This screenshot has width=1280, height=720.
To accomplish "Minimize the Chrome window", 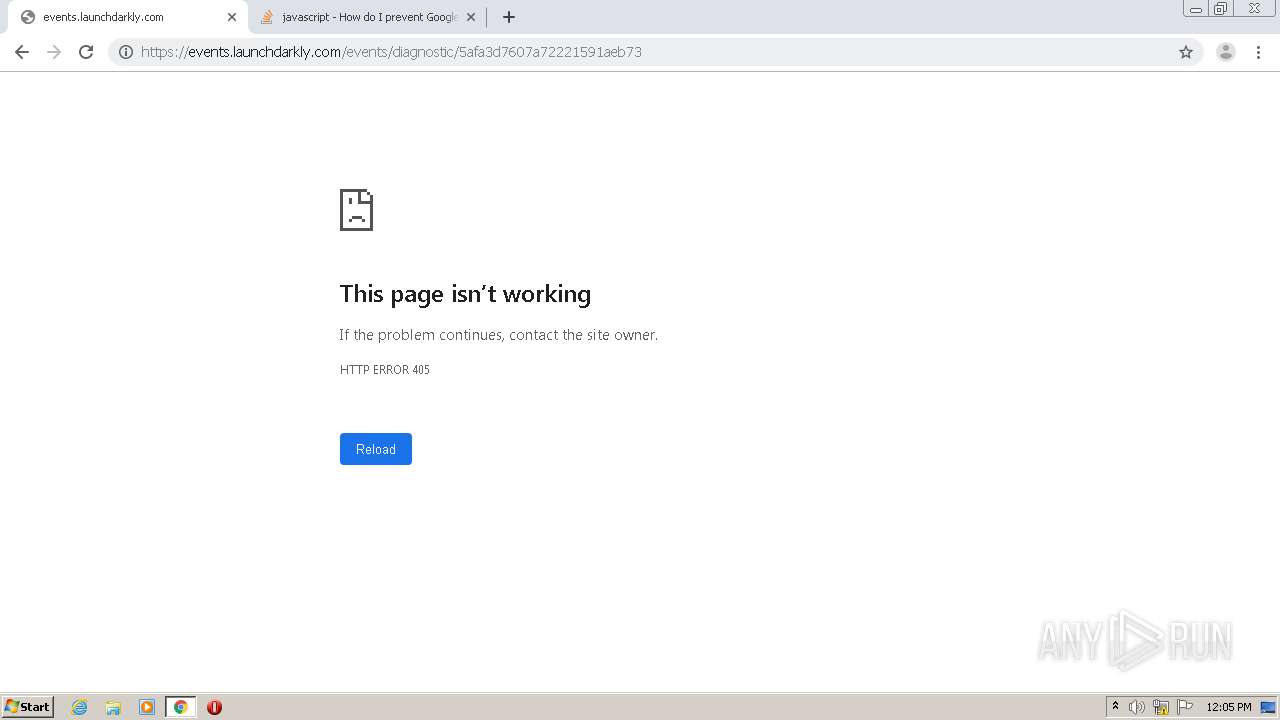I will 1196,9.
